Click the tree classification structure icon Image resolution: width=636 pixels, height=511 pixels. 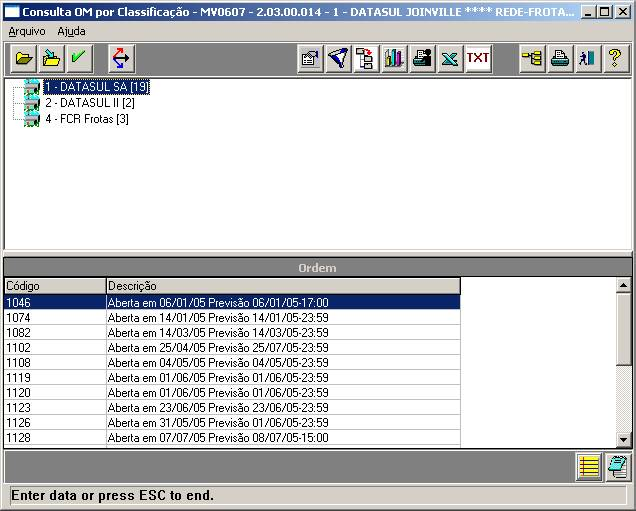(366, 59)
